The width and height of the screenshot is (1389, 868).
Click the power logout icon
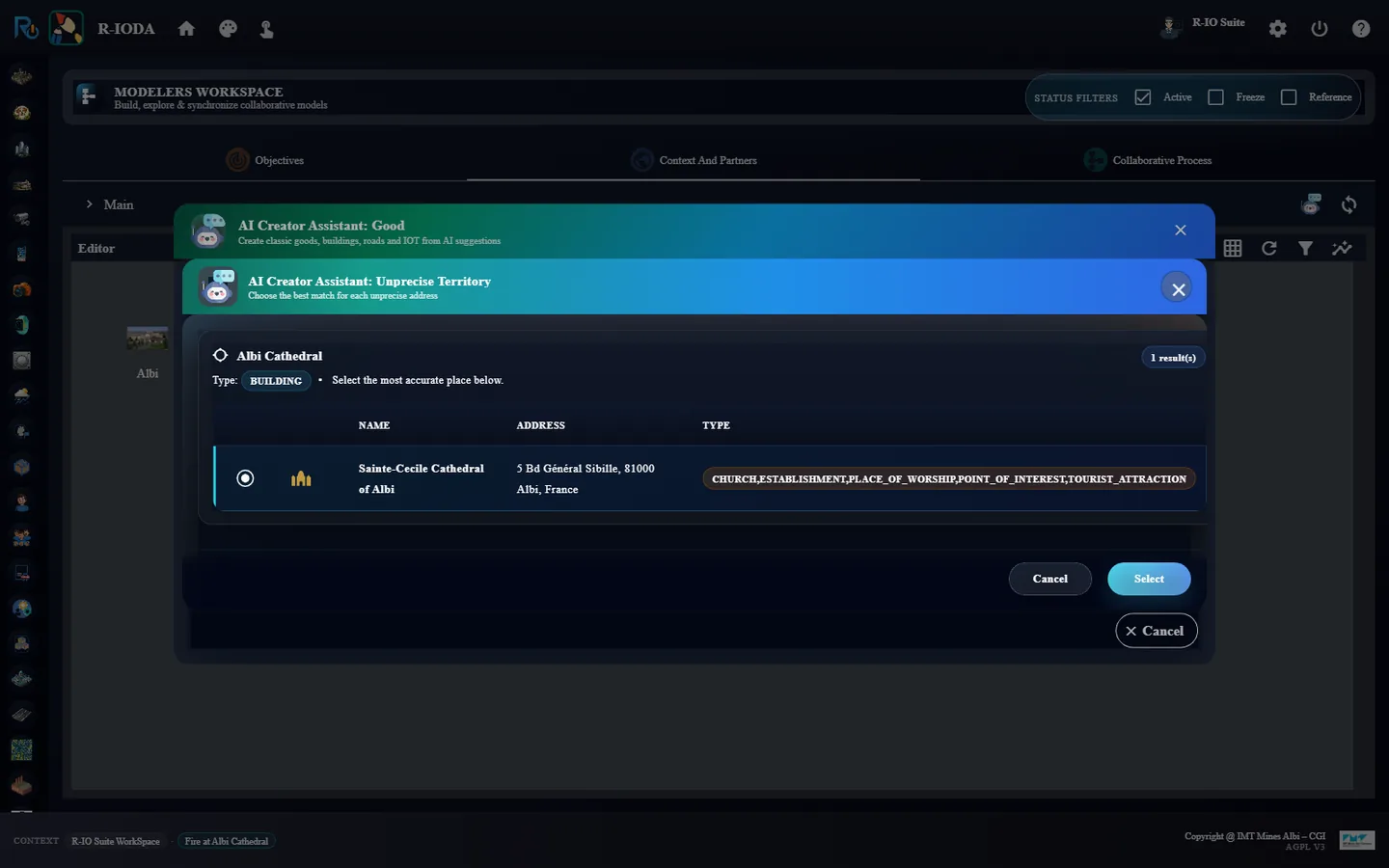pyautogui.click(x=1320, y=29)
